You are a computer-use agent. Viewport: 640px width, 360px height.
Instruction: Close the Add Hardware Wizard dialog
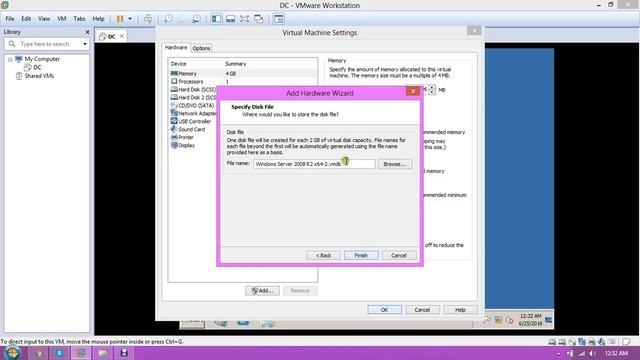413,91
